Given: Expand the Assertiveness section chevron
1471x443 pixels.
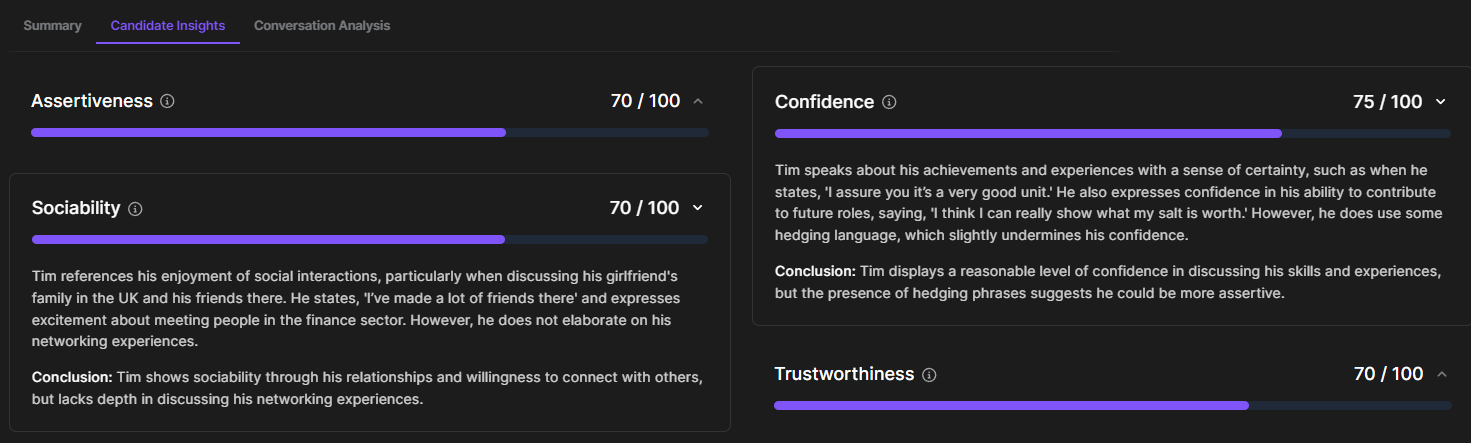Looking at the screenshot, I should coord(698,101).
